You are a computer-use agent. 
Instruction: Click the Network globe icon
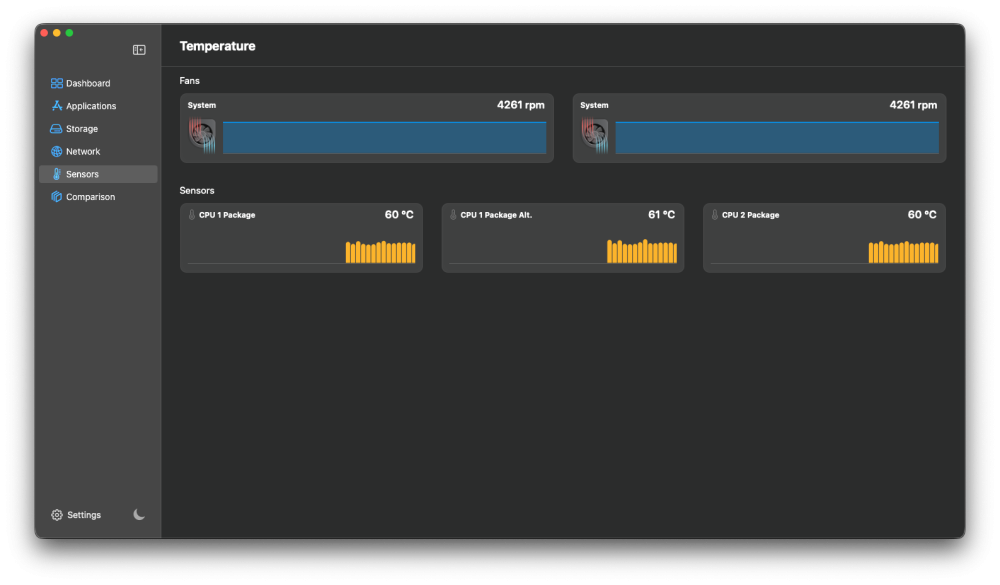[57, 151]
